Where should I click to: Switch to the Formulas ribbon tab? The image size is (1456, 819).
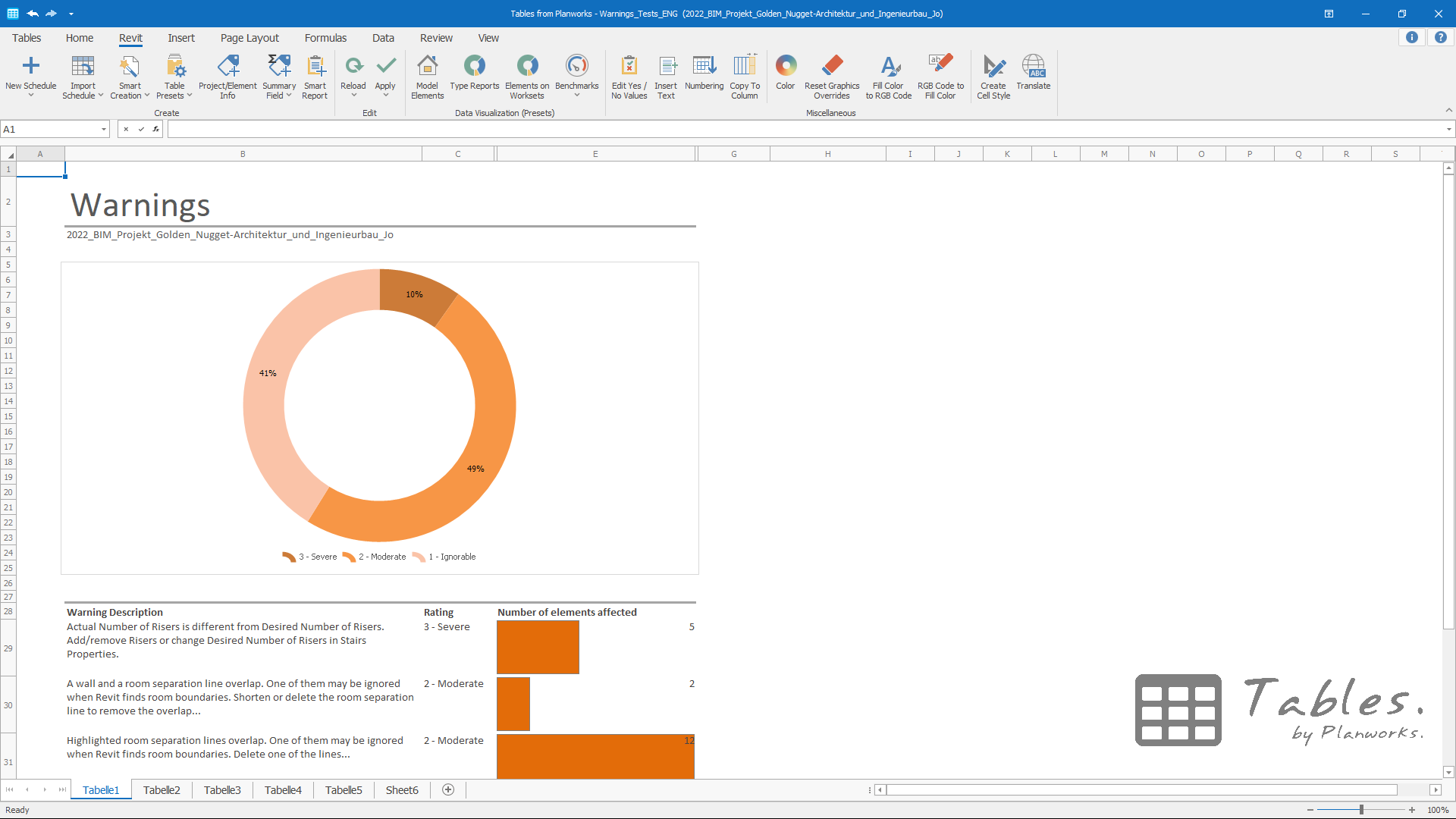click(x=325, y=38)
